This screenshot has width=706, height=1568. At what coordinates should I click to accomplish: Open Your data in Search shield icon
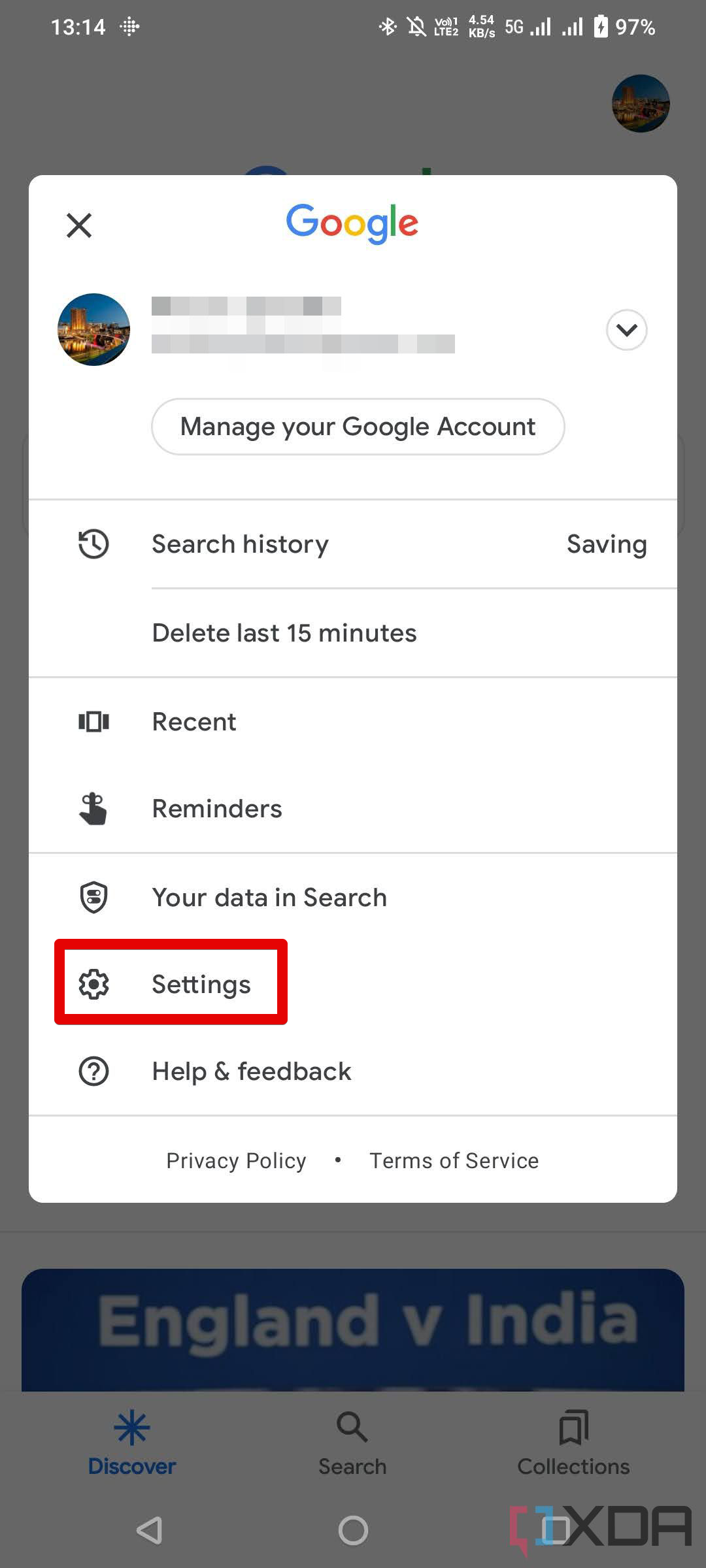(x=93, y=897)
